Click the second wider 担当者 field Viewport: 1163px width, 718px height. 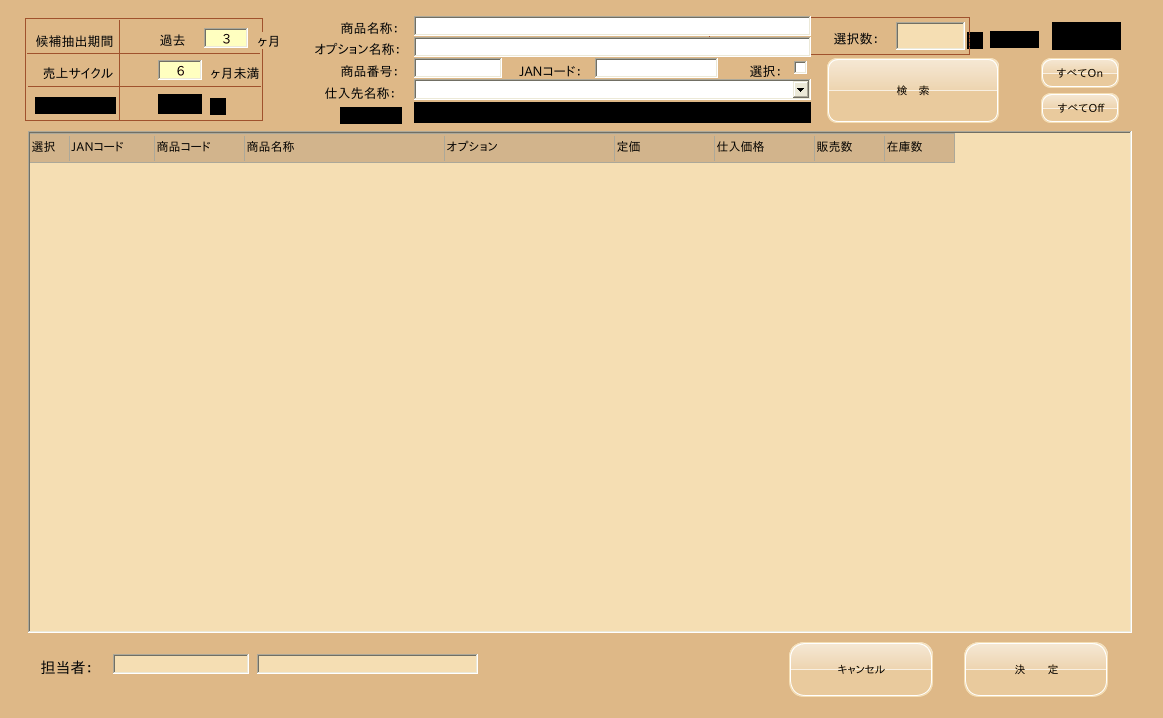(367, 664)
